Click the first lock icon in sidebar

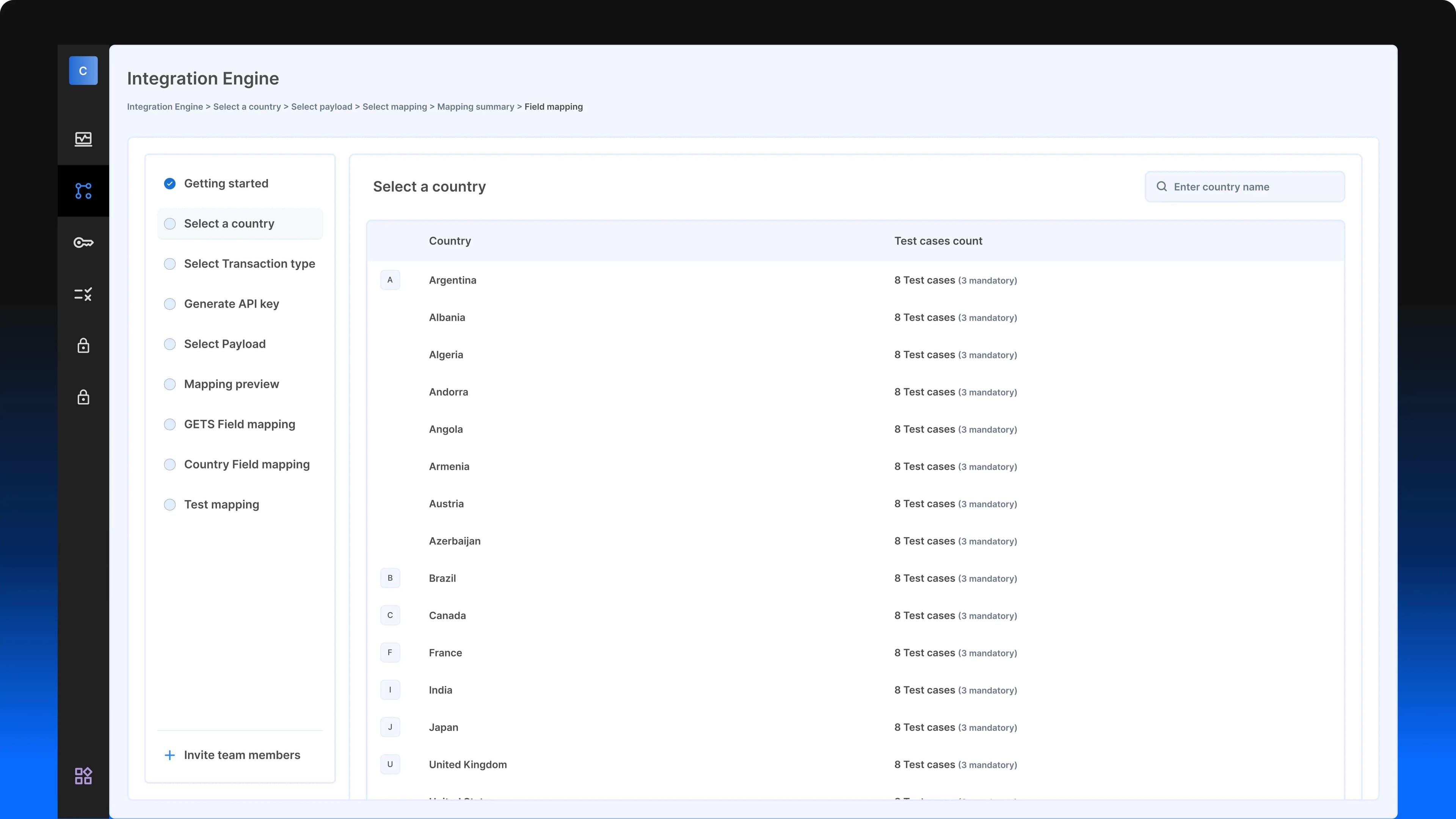click(x=83, y=346)
